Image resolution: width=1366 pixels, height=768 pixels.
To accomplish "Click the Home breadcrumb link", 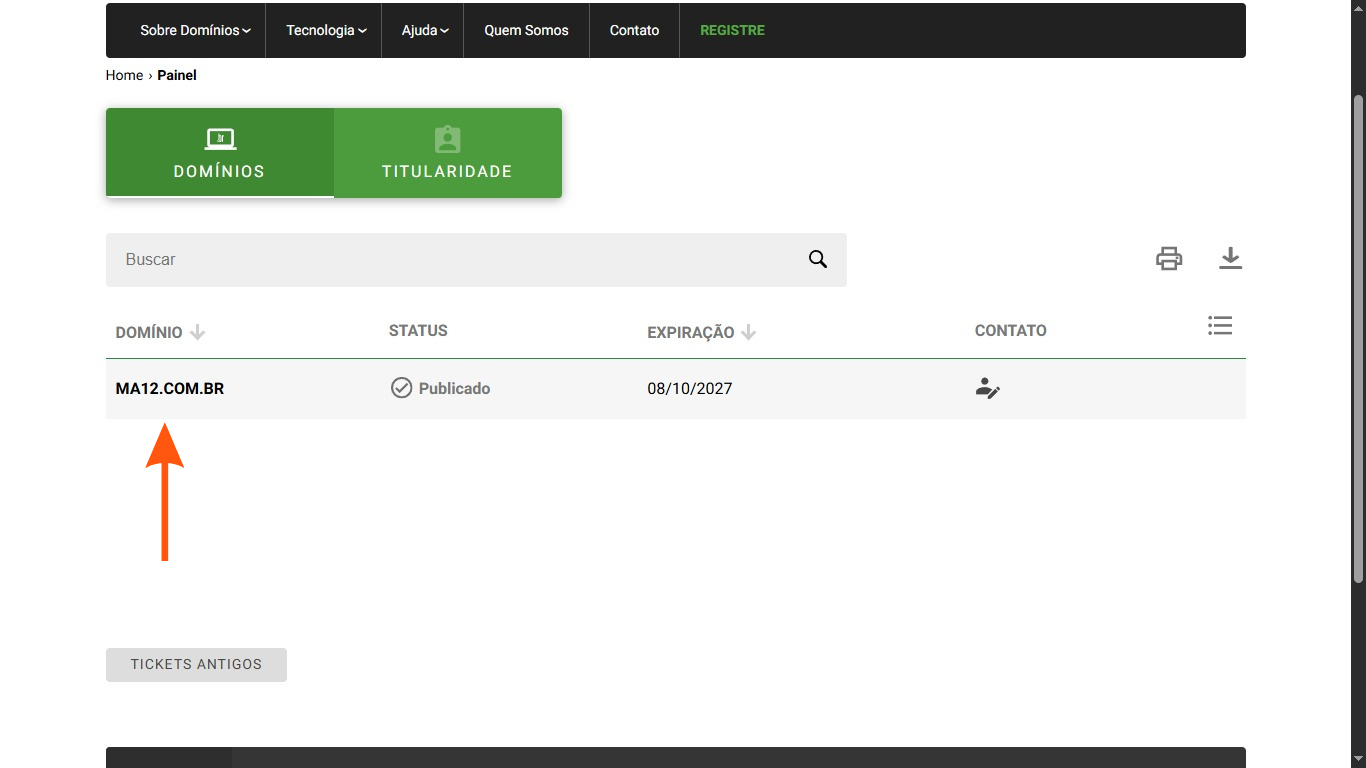I will point(124,75).
